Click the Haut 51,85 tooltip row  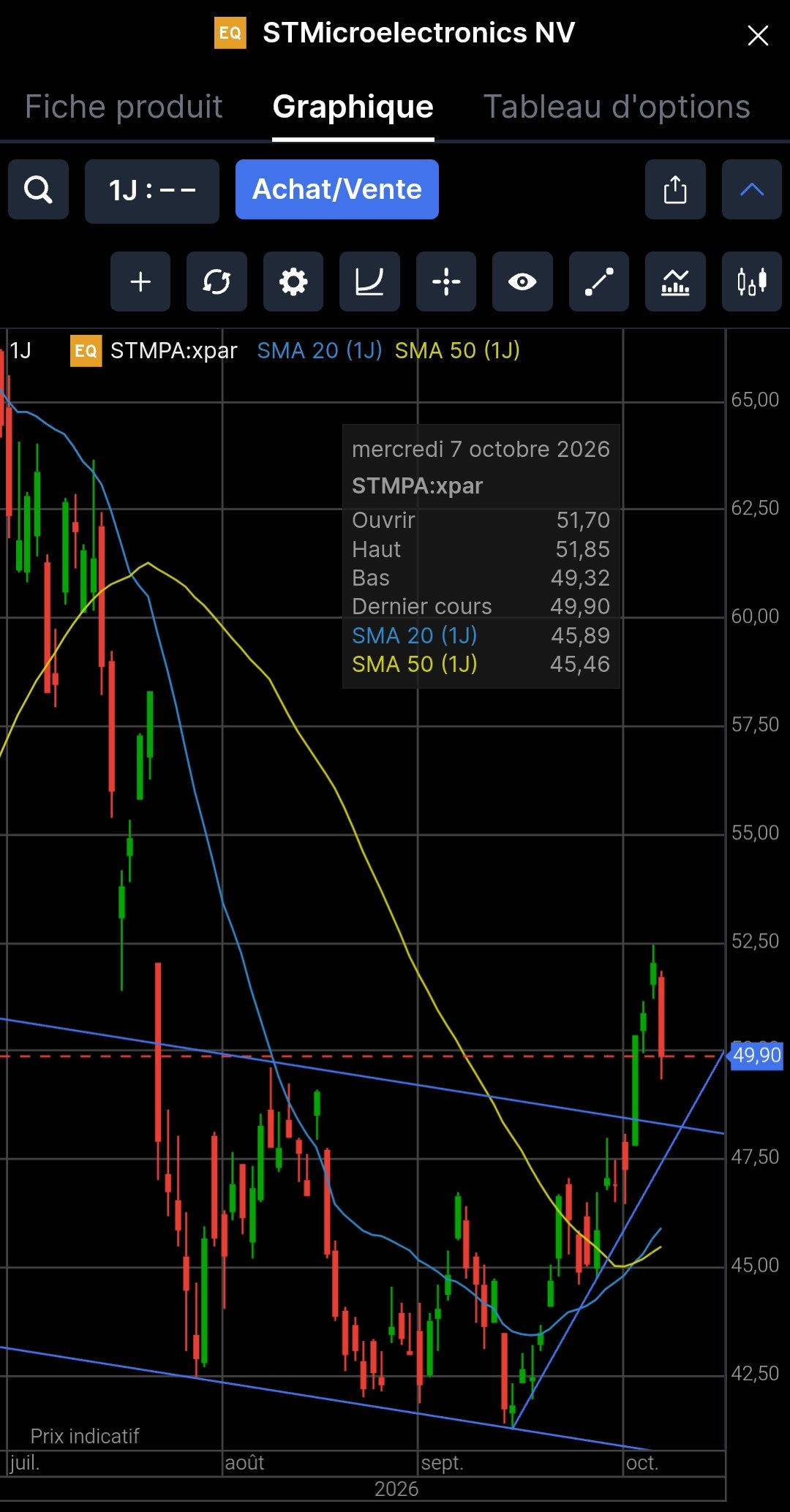(x=481, y=549)
